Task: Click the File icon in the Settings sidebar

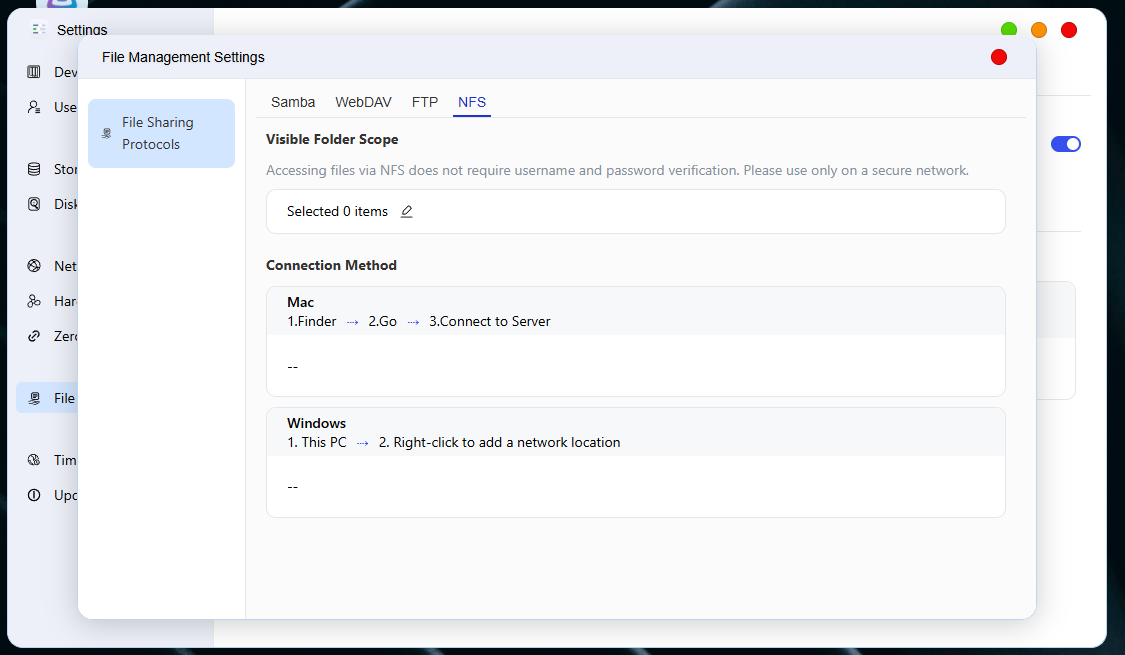Action: pos(34,398)
